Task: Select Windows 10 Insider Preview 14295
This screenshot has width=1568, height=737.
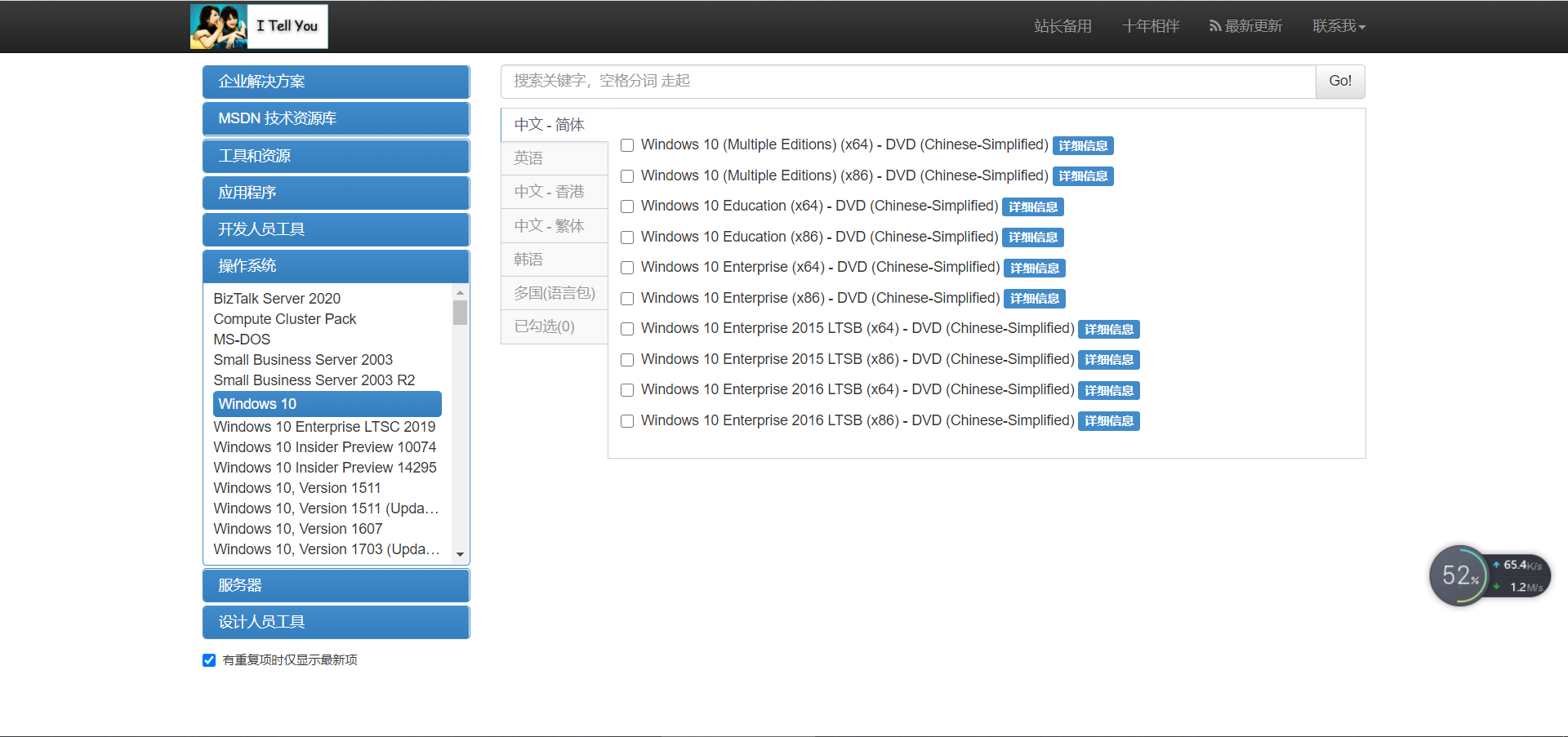Action: click(325, 468)
